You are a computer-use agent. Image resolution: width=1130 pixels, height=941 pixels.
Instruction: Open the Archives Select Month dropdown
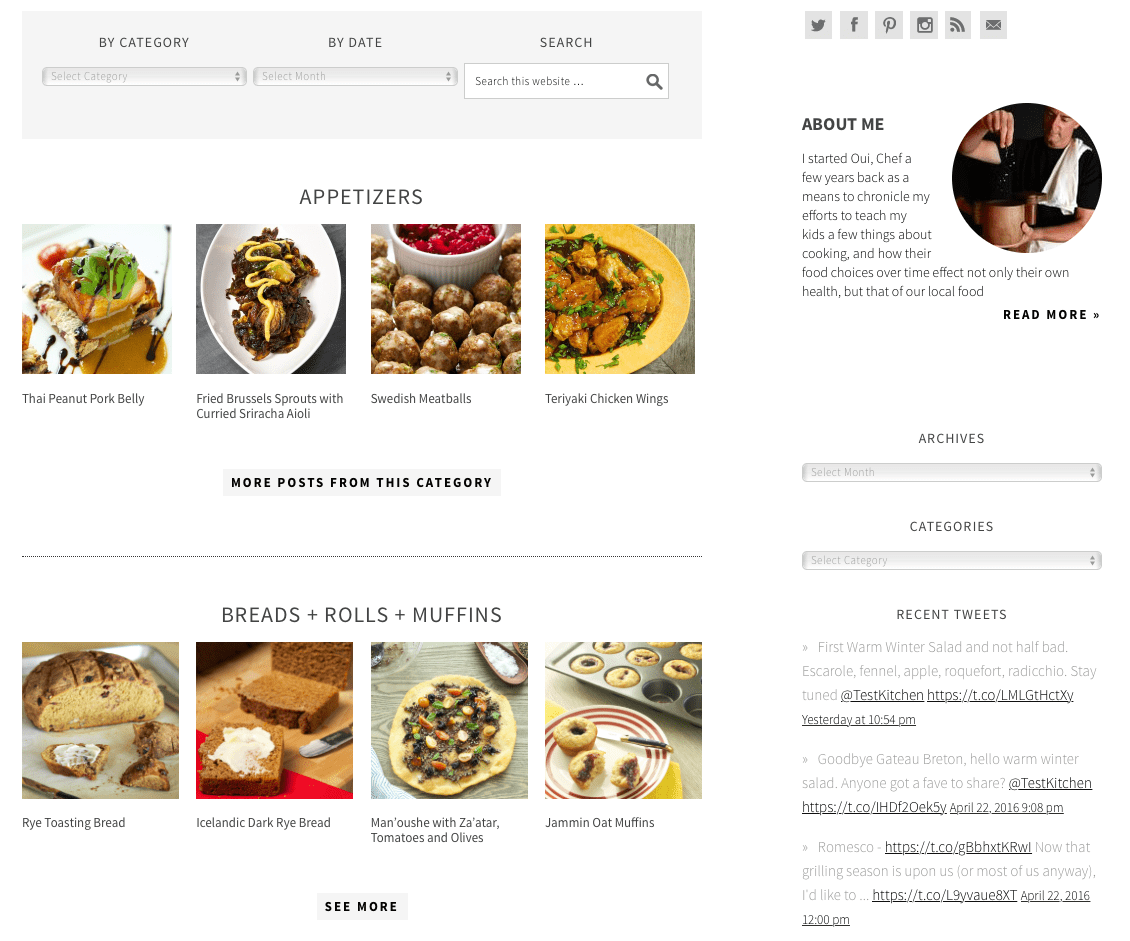pyautogui.click(x=951, y=472)
